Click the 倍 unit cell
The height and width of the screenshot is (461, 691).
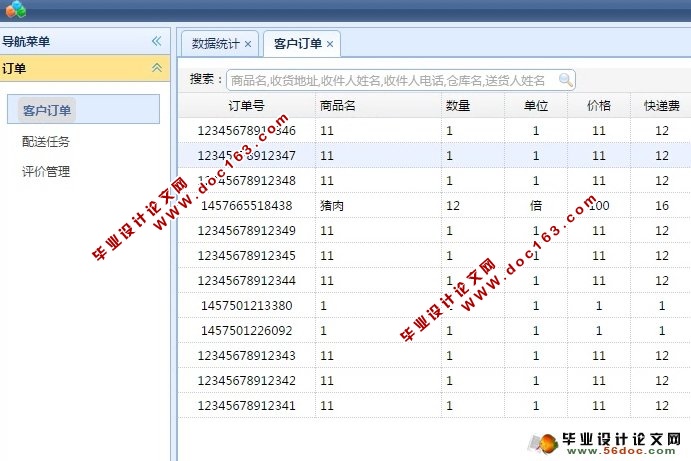click(x=536, y=205)
